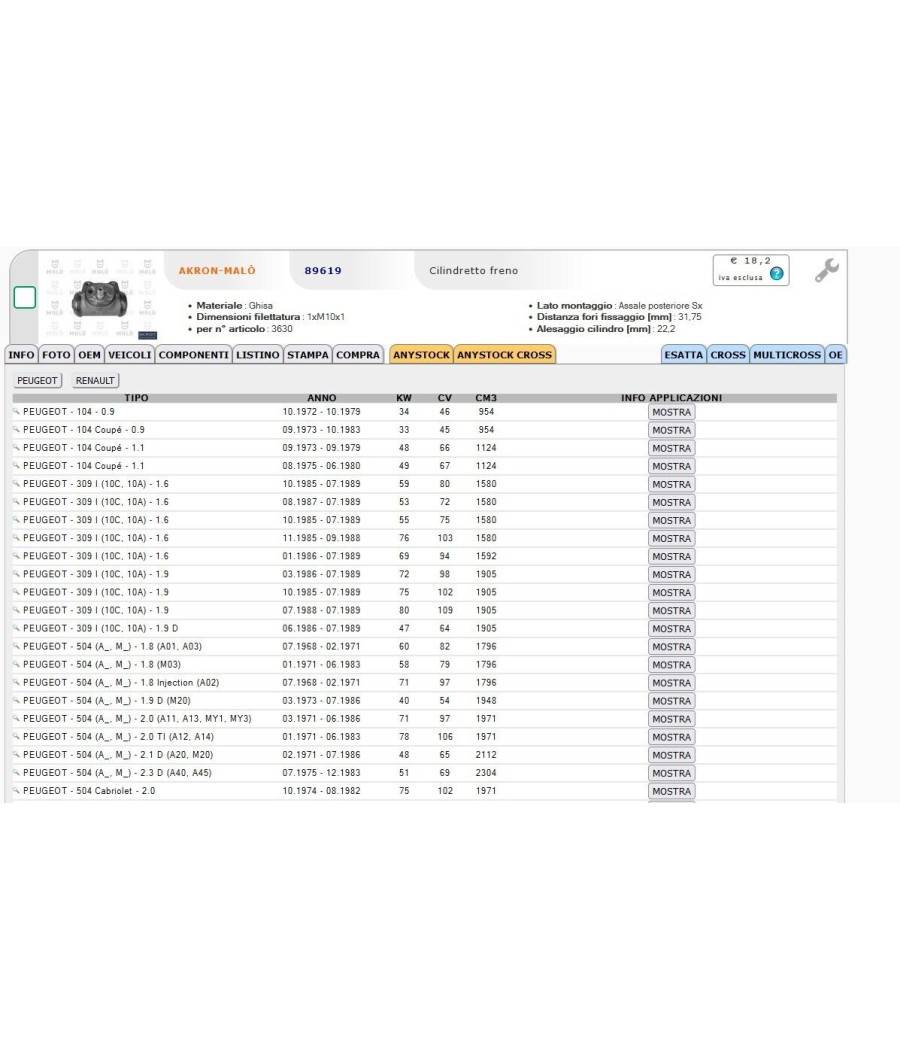This screenshot has width=900, height=1050.
Task: Click the INFO APPLICAZIONI column header
Action: pyautogui.click(x=672, y=398)
